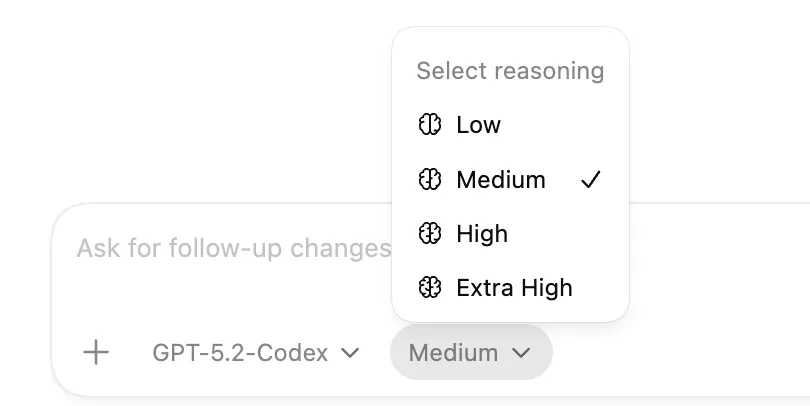Screen dimensions: 810x406
Task: Select Low reasoning from the menu
Action: [479, 125]
